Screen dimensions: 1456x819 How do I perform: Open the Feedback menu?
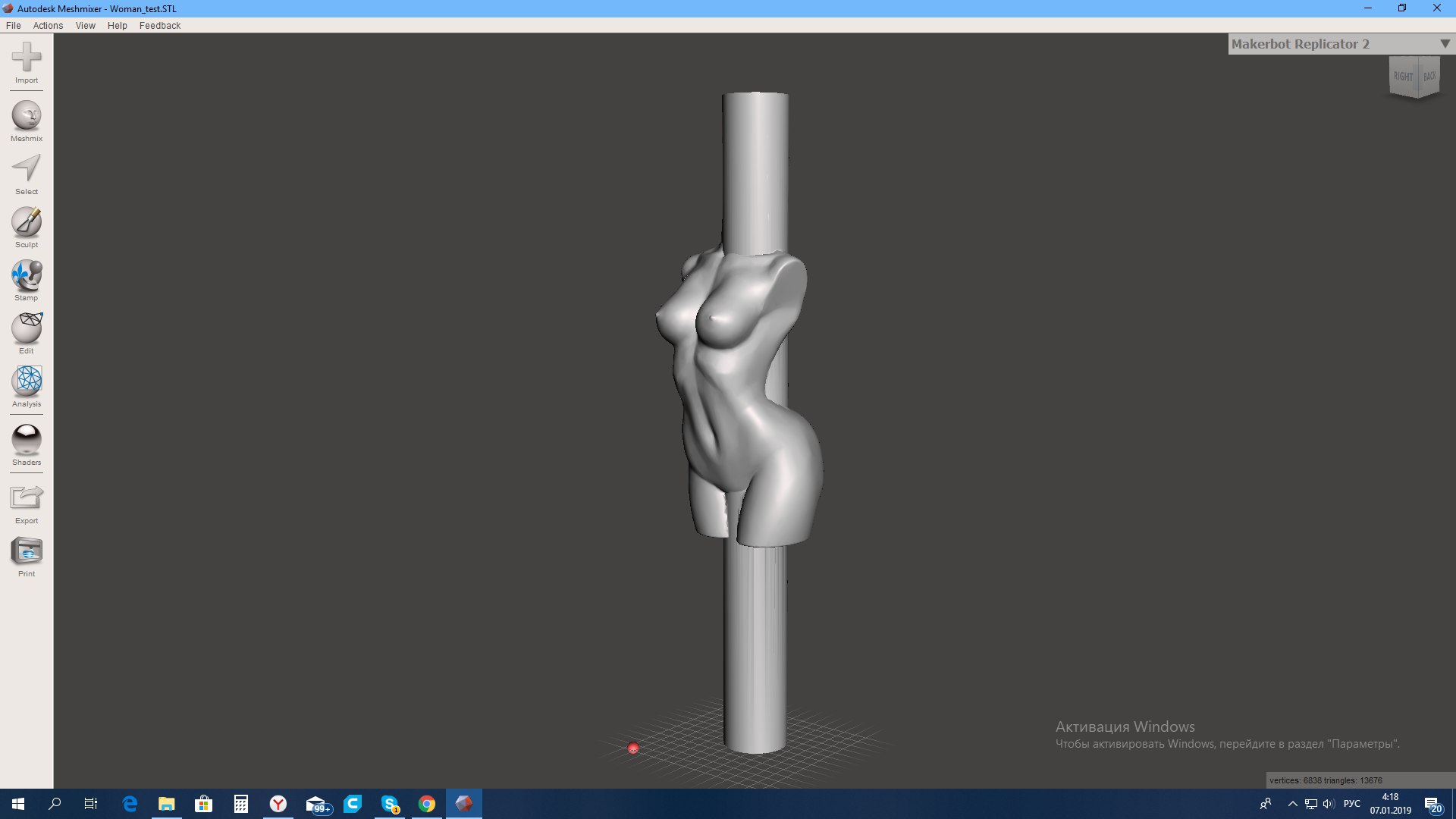click(x=159, y=25)
